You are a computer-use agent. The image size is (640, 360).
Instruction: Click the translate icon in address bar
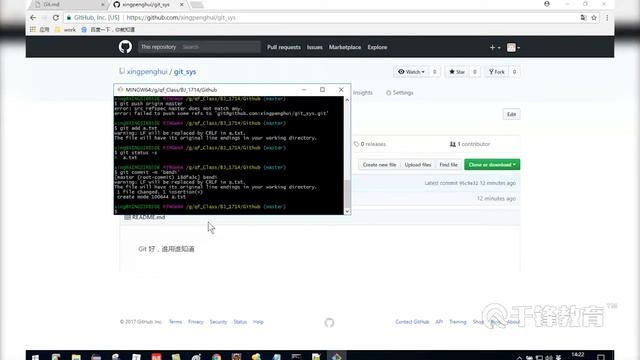coord(583,18)
